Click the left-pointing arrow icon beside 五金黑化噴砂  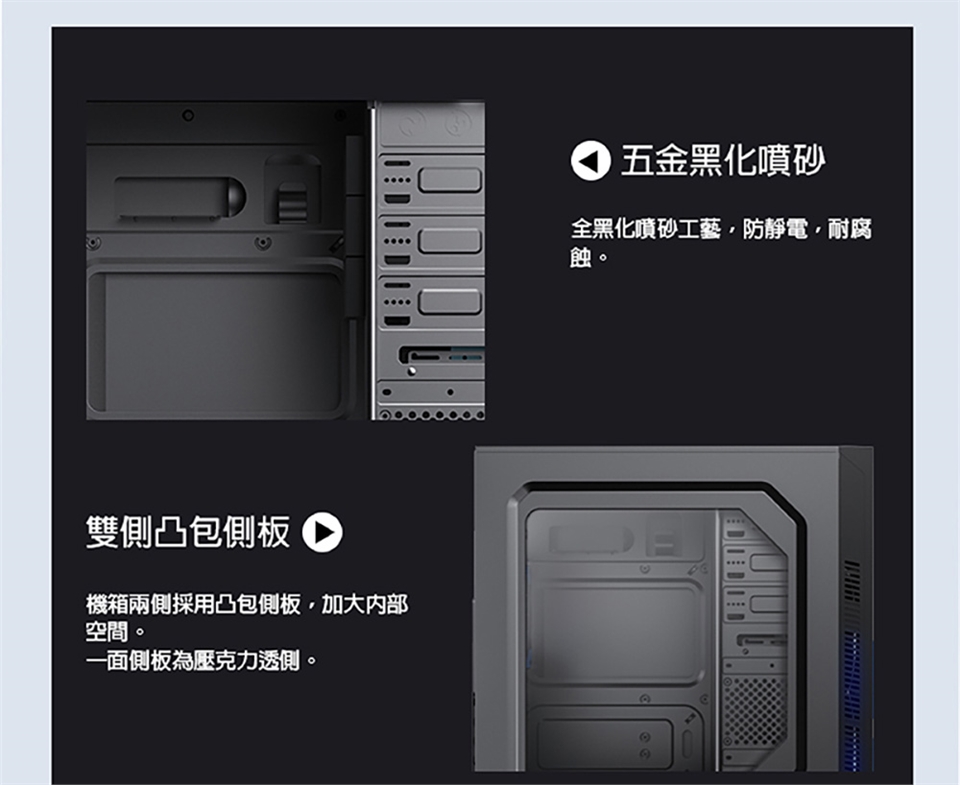tap(591, 161)
